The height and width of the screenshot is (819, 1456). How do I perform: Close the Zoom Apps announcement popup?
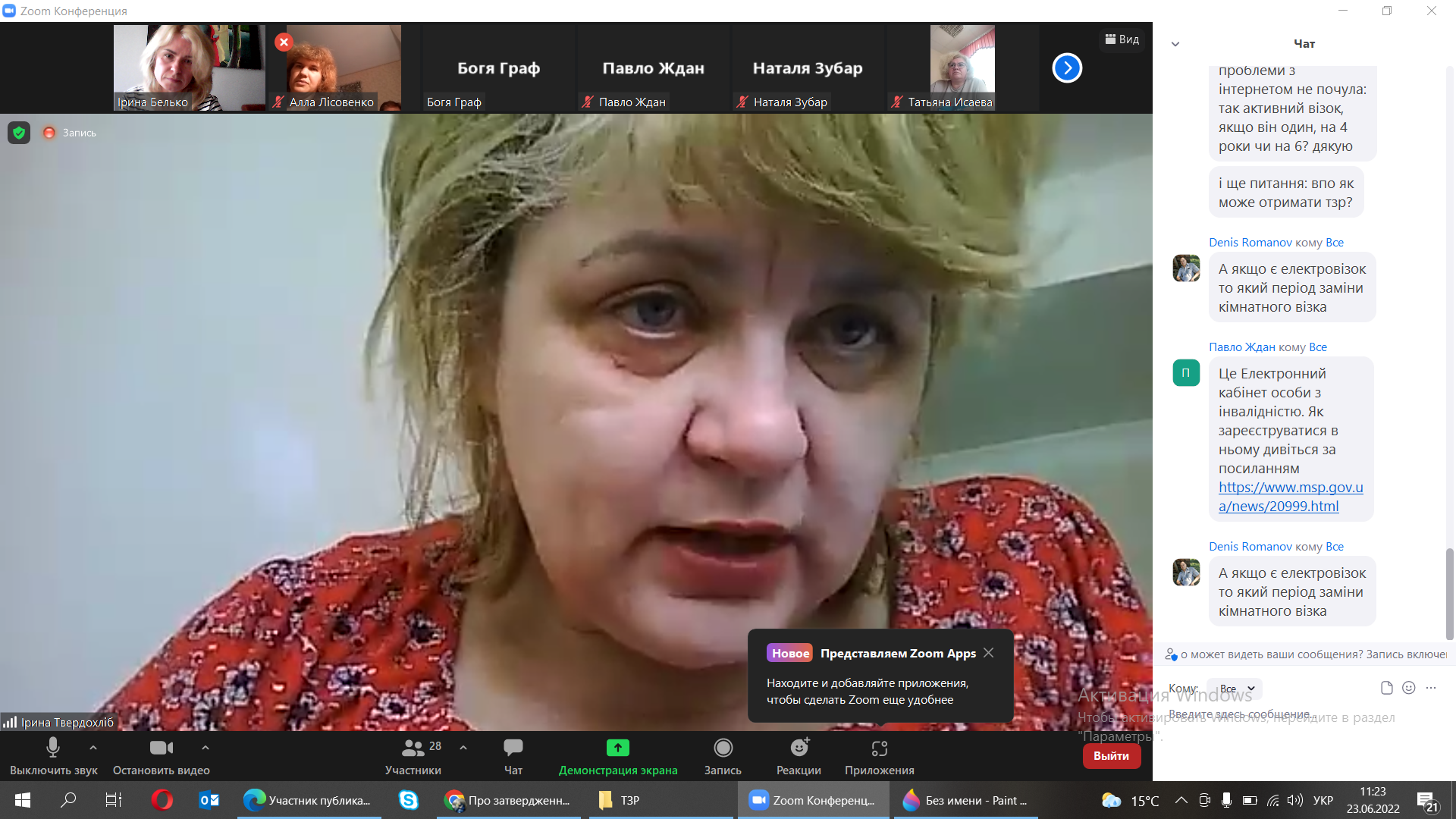pos(988,653)
